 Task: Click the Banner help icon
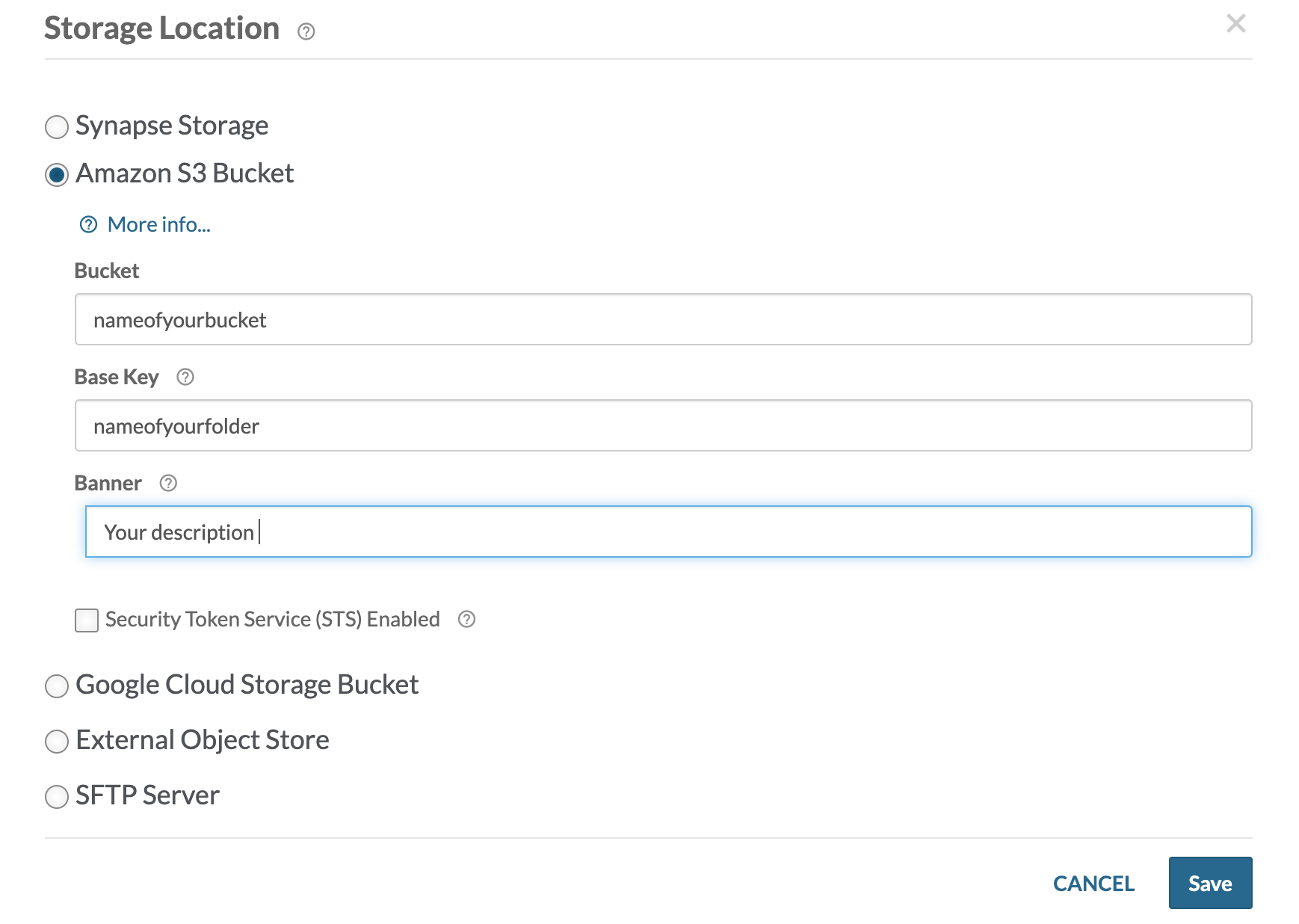coord(168,484)
